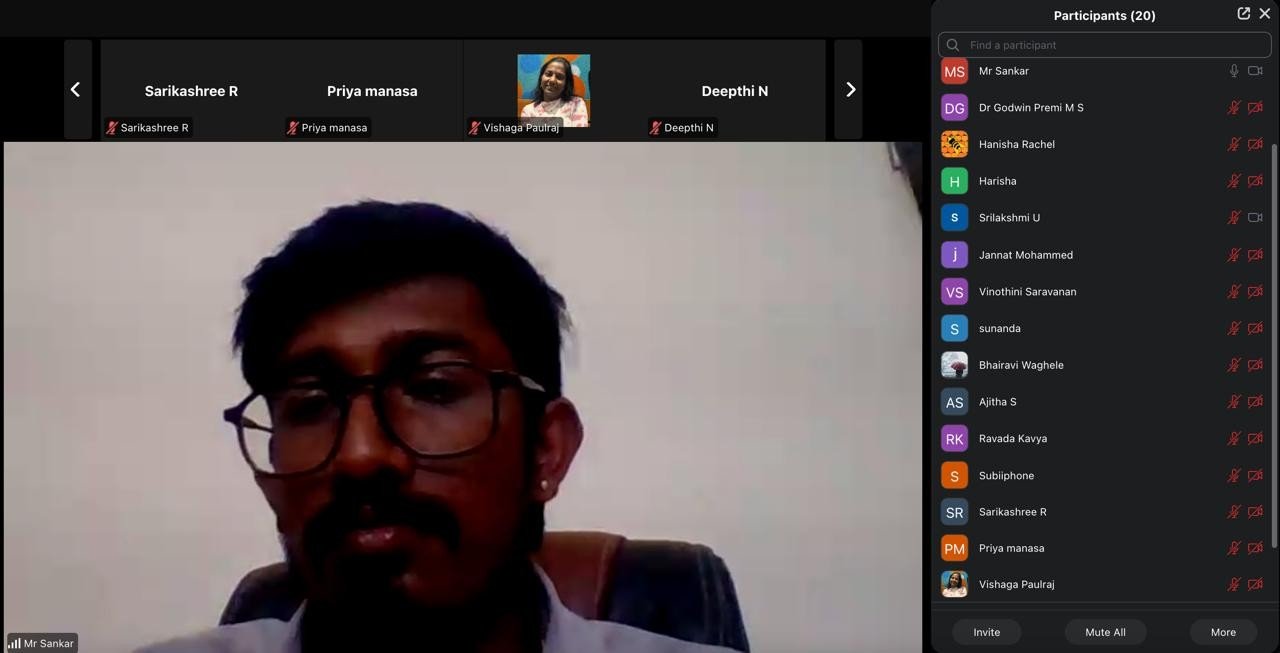The image size is (1280, 653).
Task: Click Jannat Mohammed's muted microphone icon
Action: tap(1234, 255)
